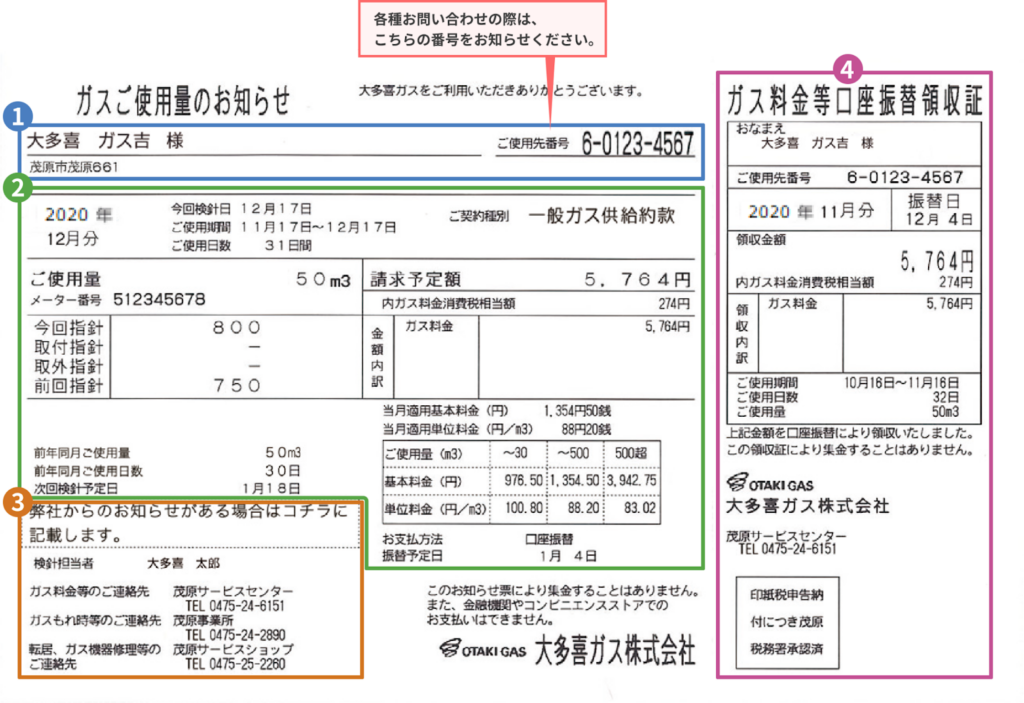Click the thank-you line 大多喜ガスをご利用いただき
Image resolution: width=1024 pixels, height=703 pixels.
tap(502, 91)
